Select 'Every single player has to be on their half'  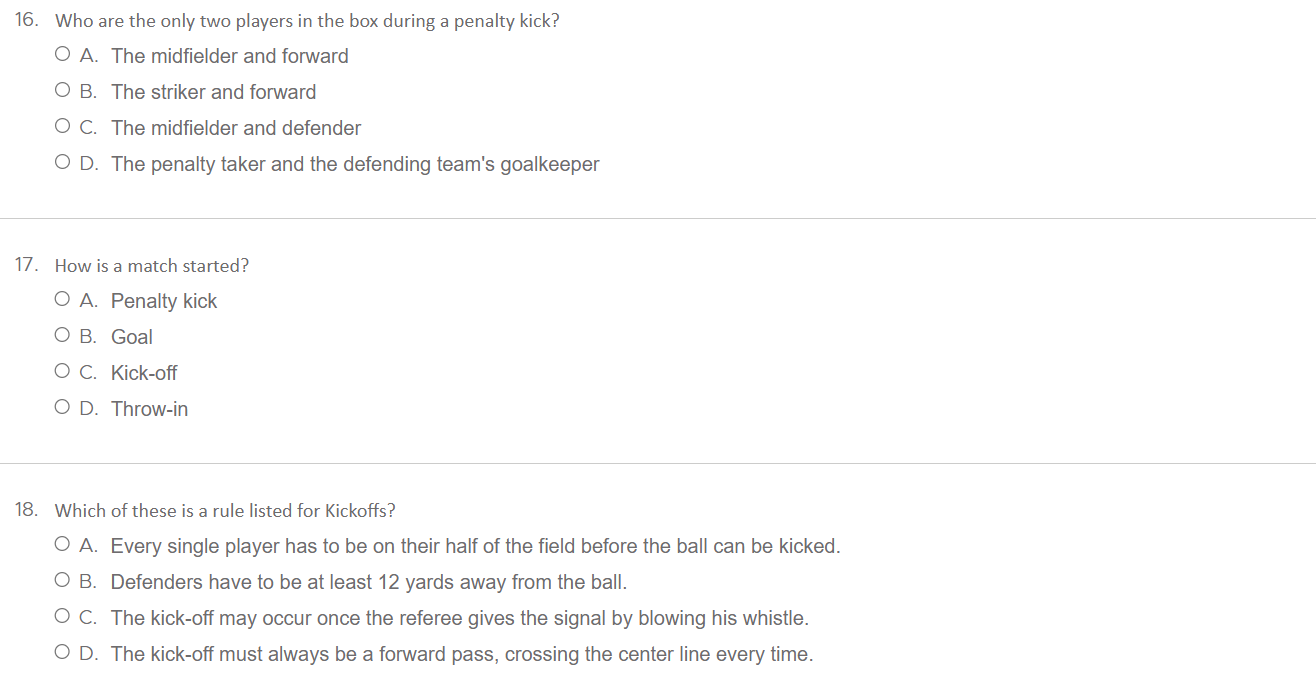pos(64,546)
